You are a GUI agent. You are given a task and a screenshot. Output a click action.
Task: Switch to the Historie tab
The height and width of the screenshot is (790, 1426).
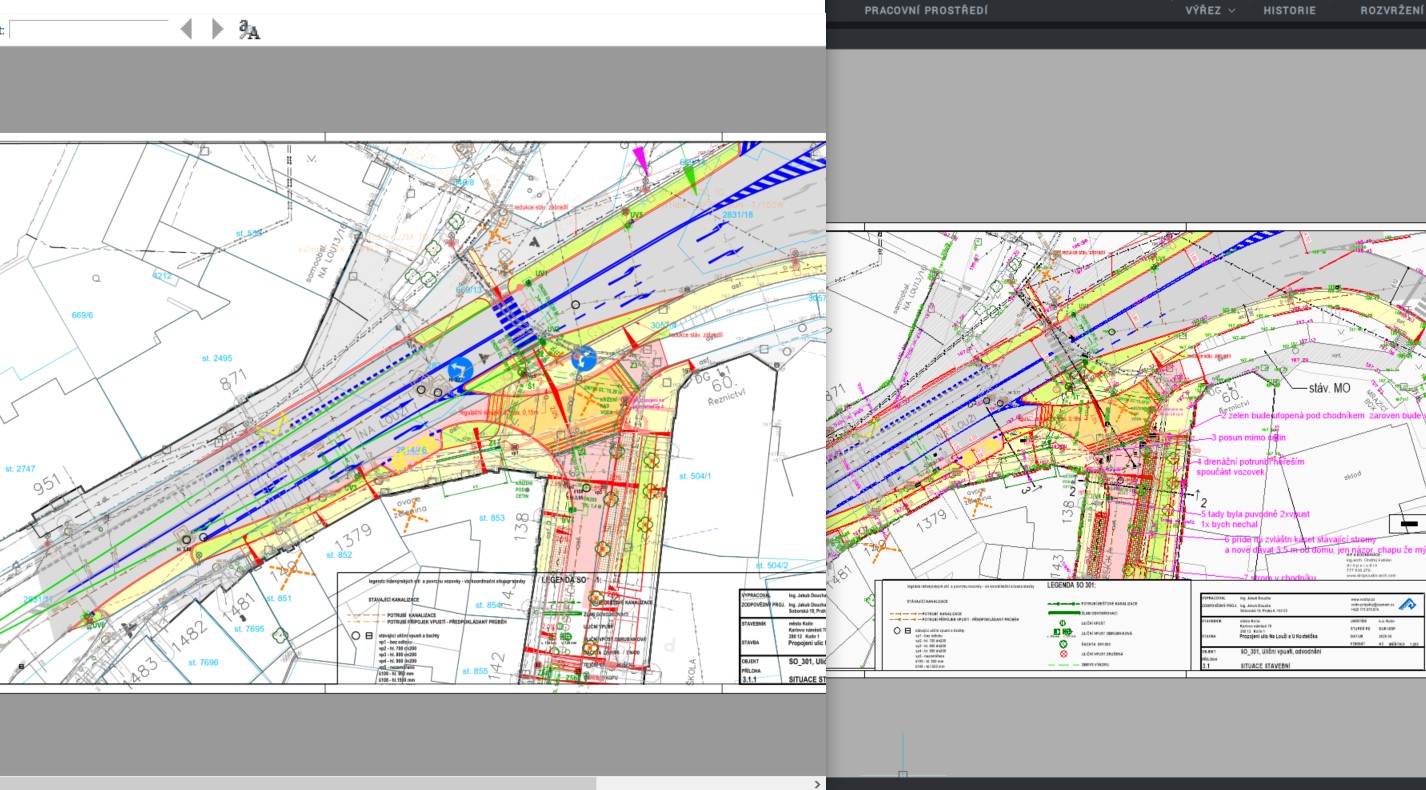point(1289,10)
